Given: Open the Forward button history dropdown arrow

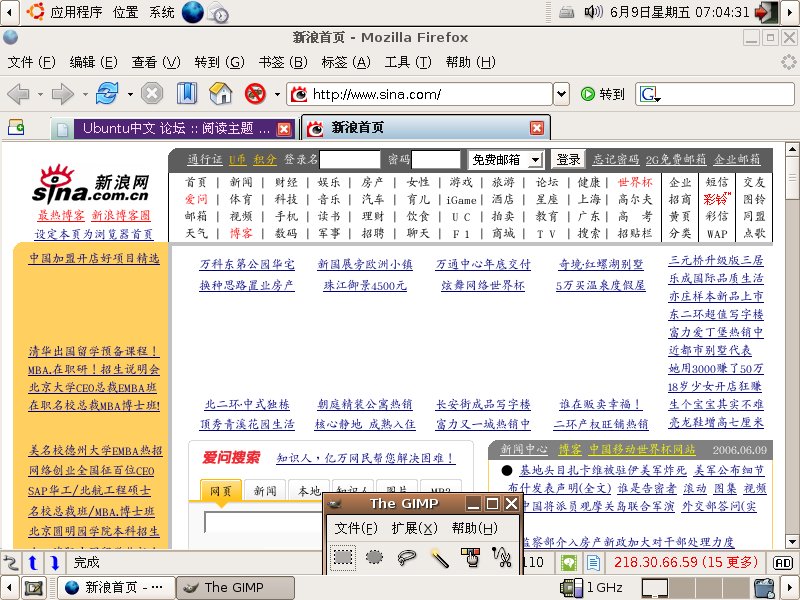Looking at the screenshot, I should click(85, 94).
